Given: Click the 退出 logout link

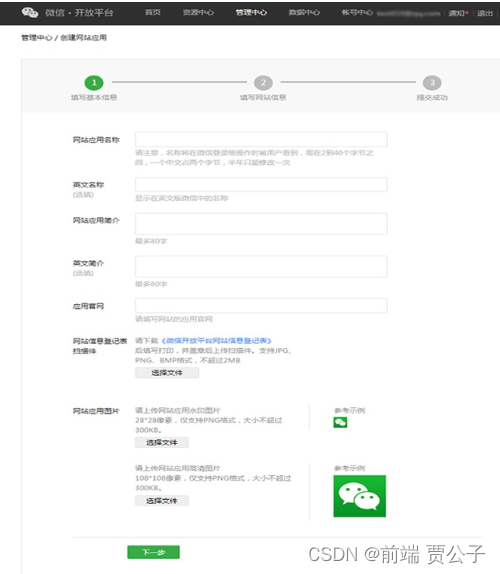Looking at the screenshot, I should coord(485,13).
